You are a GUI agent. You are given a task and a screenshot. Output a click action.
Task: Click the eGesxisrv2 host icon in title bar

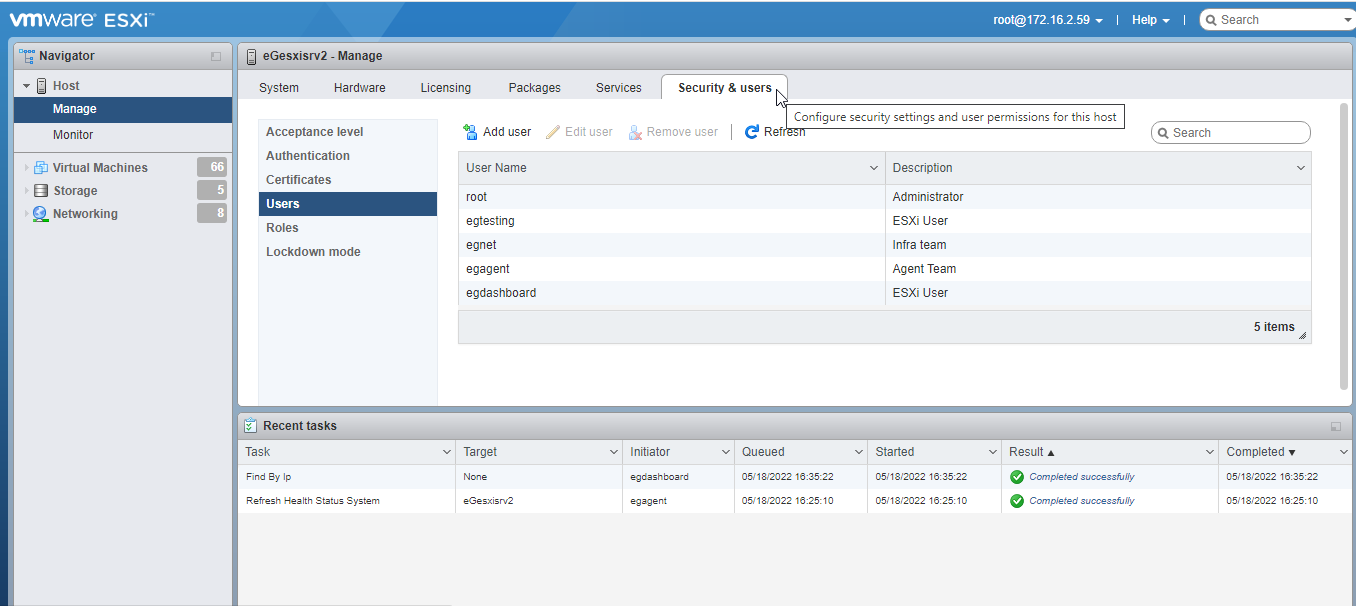[253, 56]
